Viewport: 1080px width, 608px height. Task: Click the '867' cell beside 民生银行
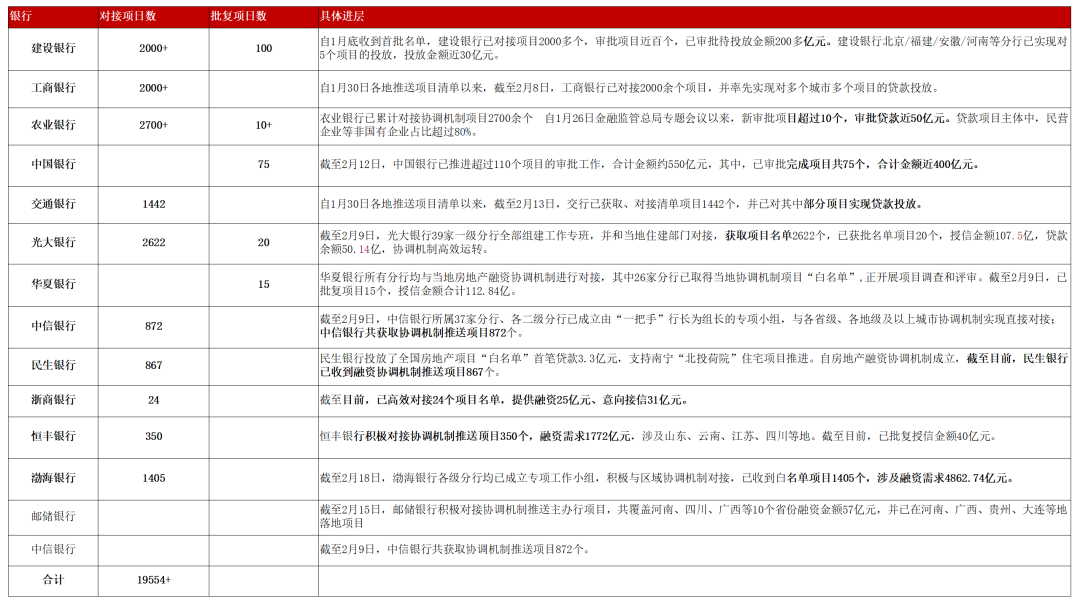(x=154, y=366)
